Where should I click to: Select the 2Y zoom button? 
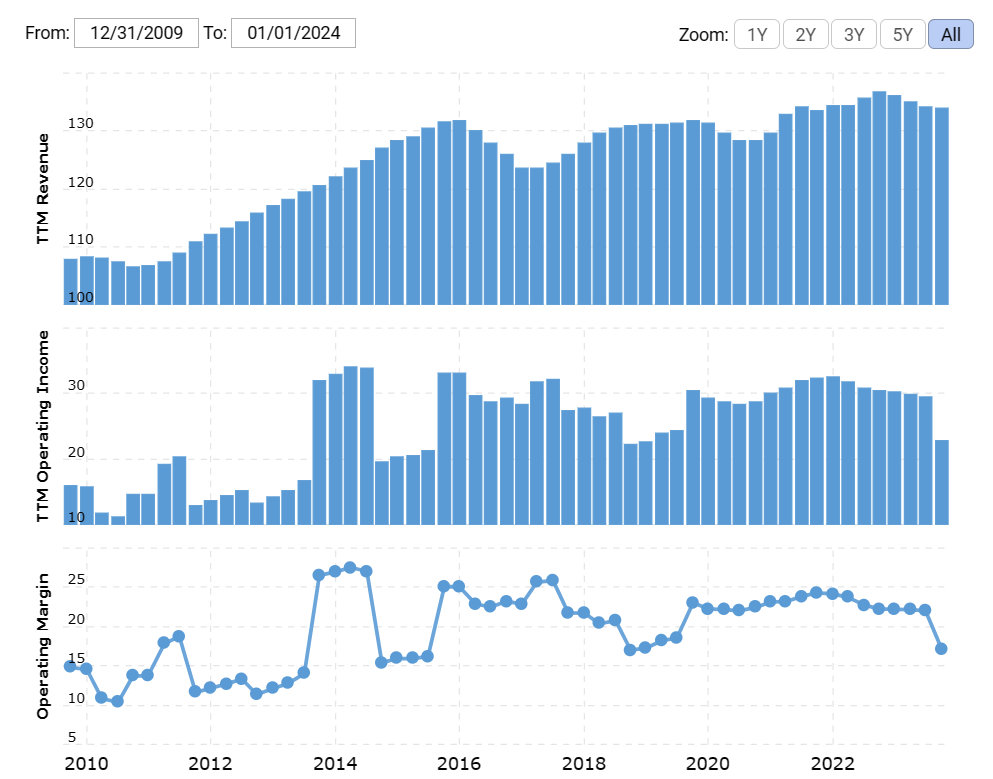point(805,34)
